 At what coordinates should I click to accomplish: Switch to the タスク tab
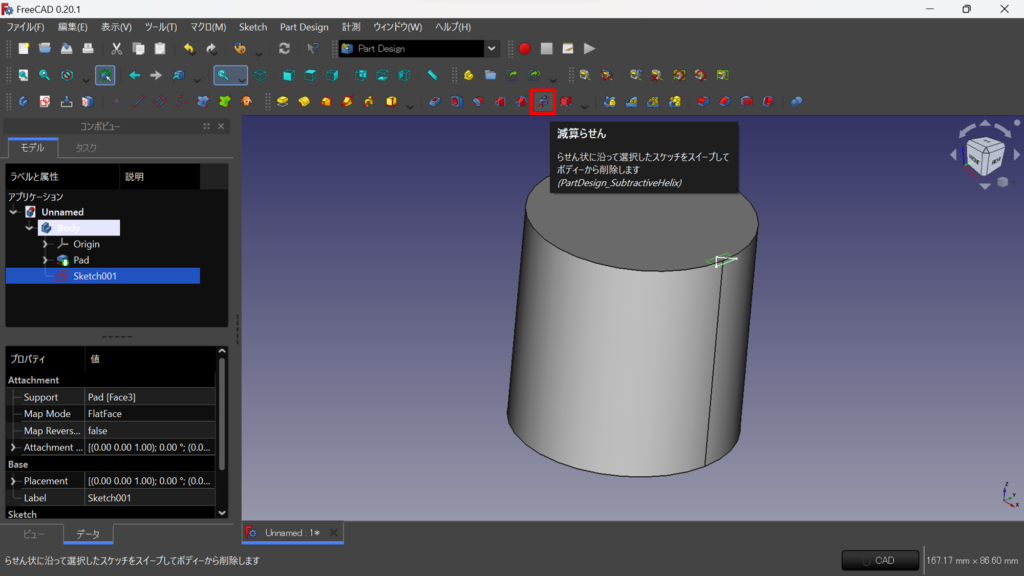(86, 148)
